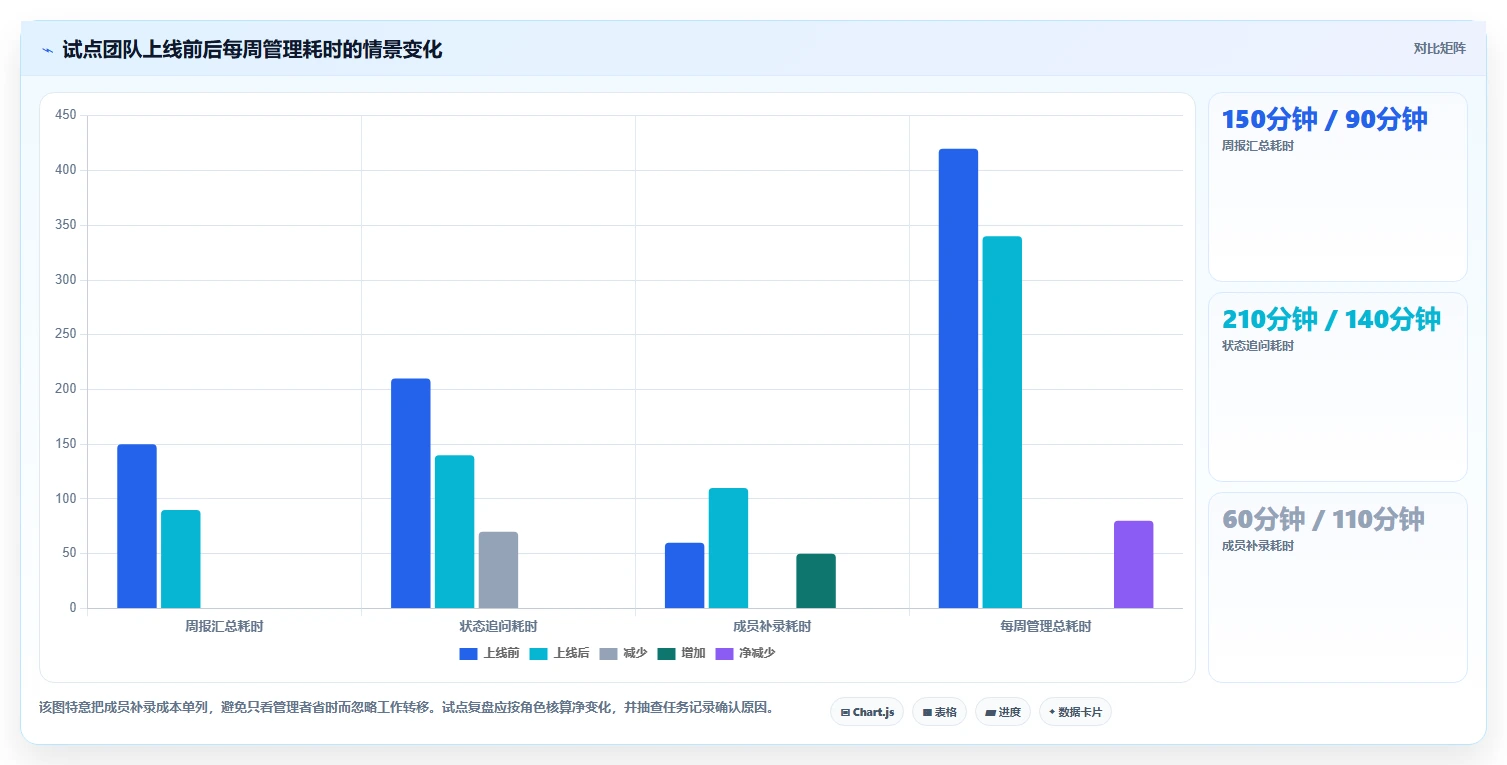Screen dimensions: 1507x765
Task: Click the 对比矩阵 label in header
Action: (1439, 48)
